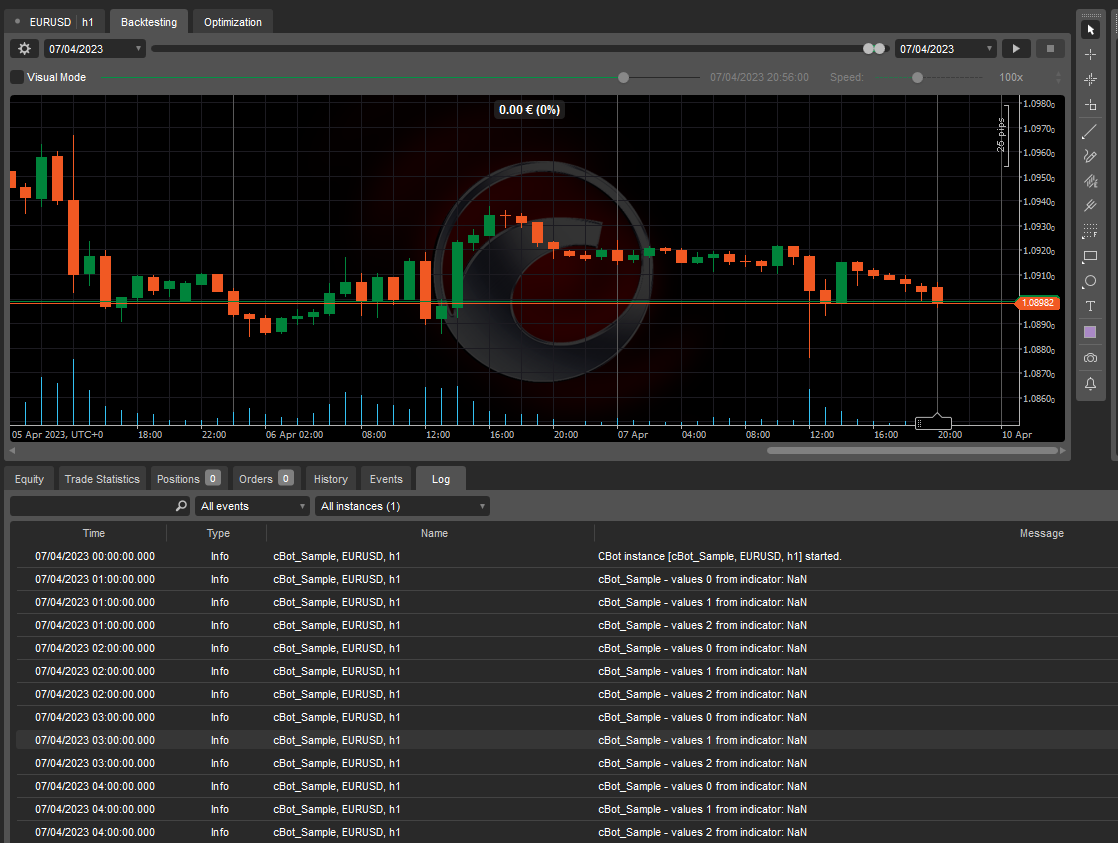This screenshot has height=843, width=1118.
Task: Click the 1.08982 current price label
Action: [x=1037, y=302]
